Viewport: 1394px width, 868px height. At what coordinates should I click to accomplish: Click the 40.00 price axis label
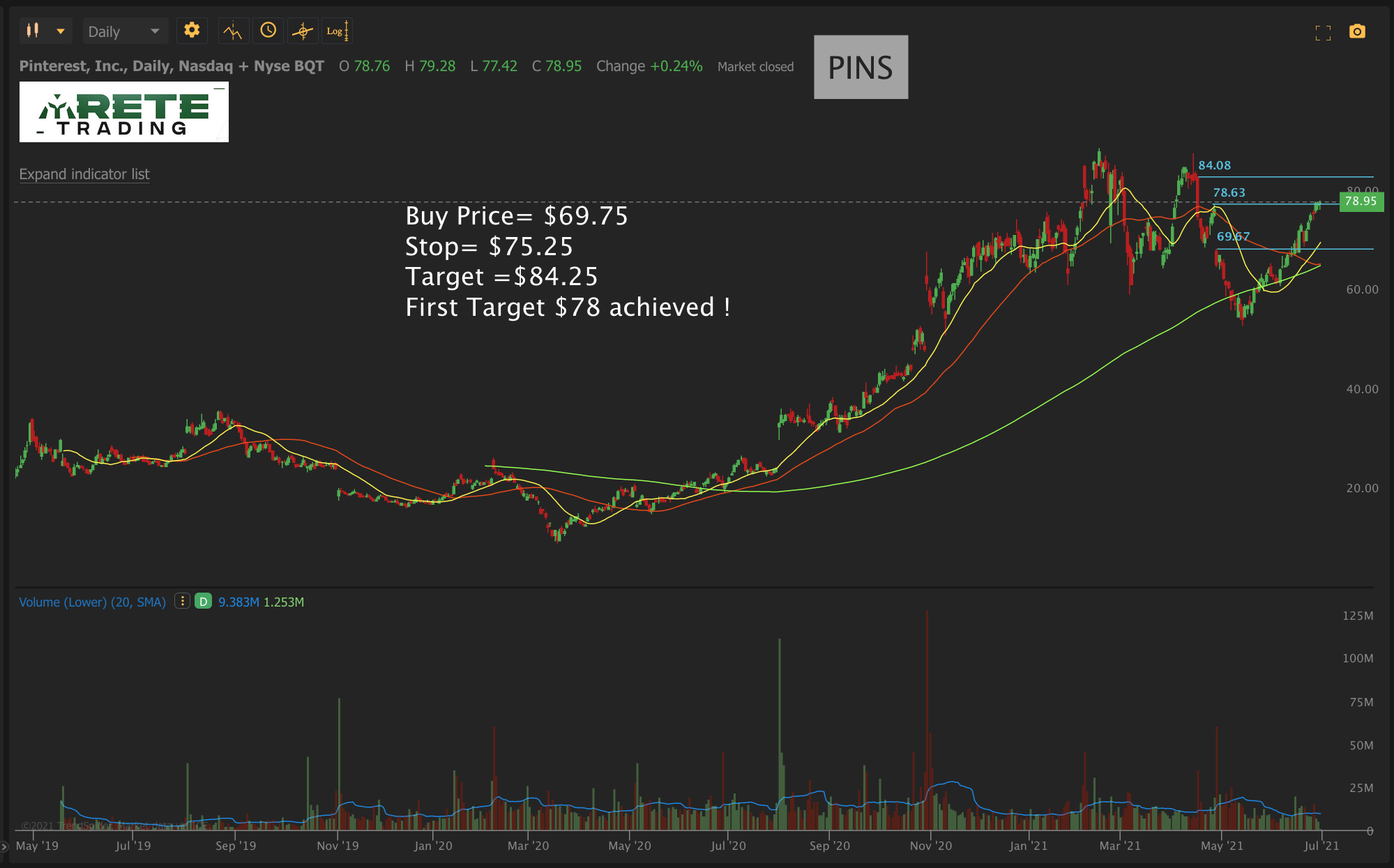(1362, 389)
